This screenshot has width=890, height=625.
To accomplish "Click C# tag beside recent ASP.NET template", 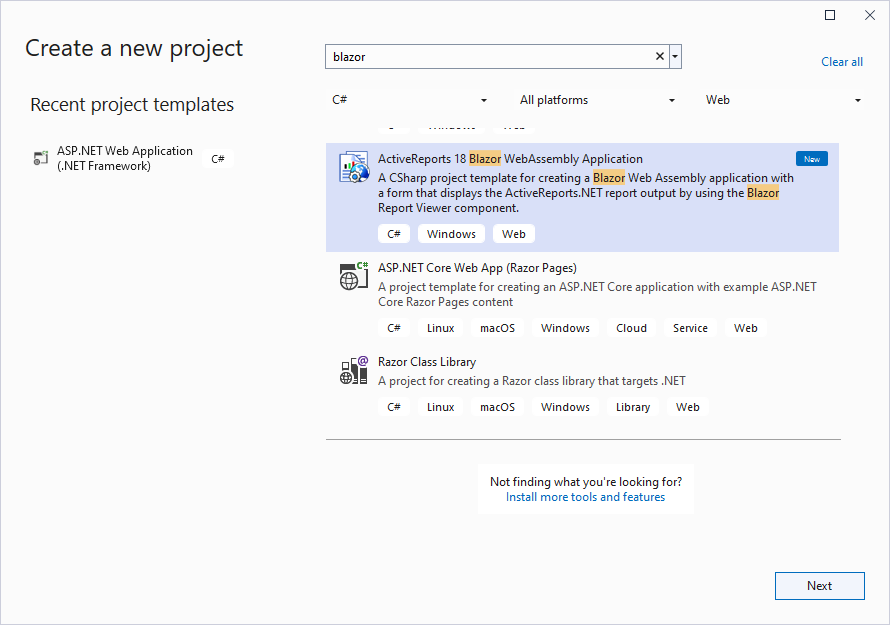I will (x=218, y=159).
